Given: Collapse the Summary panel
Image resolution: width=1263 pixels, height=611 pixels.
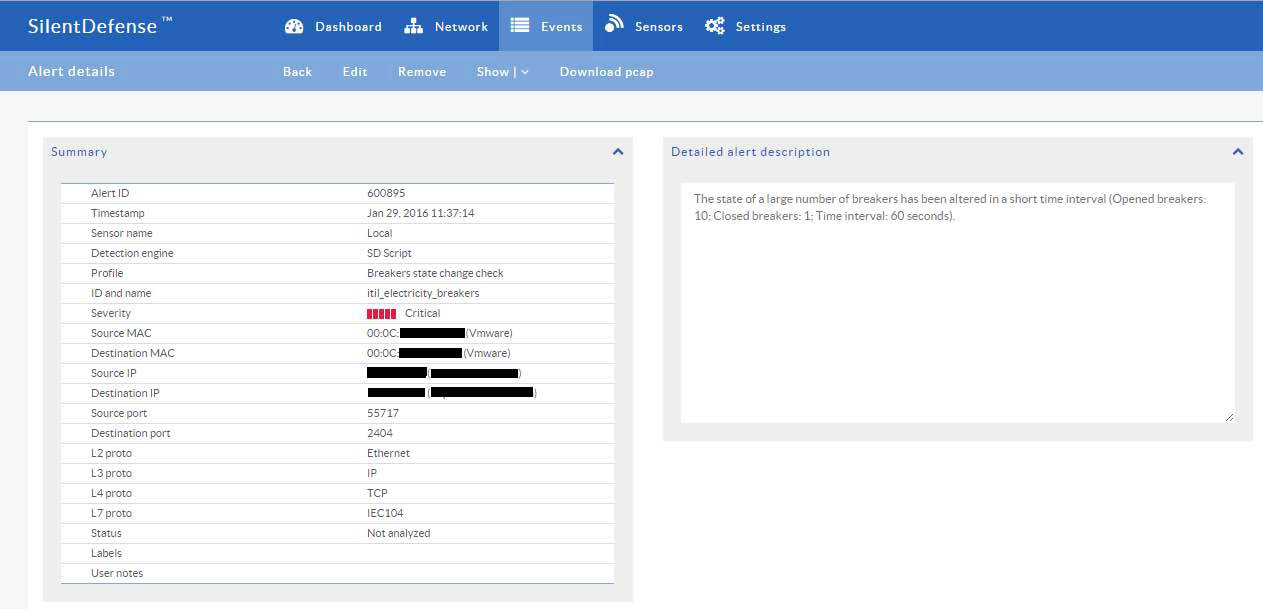Looking at the screenshot, I should click(618, 152).
